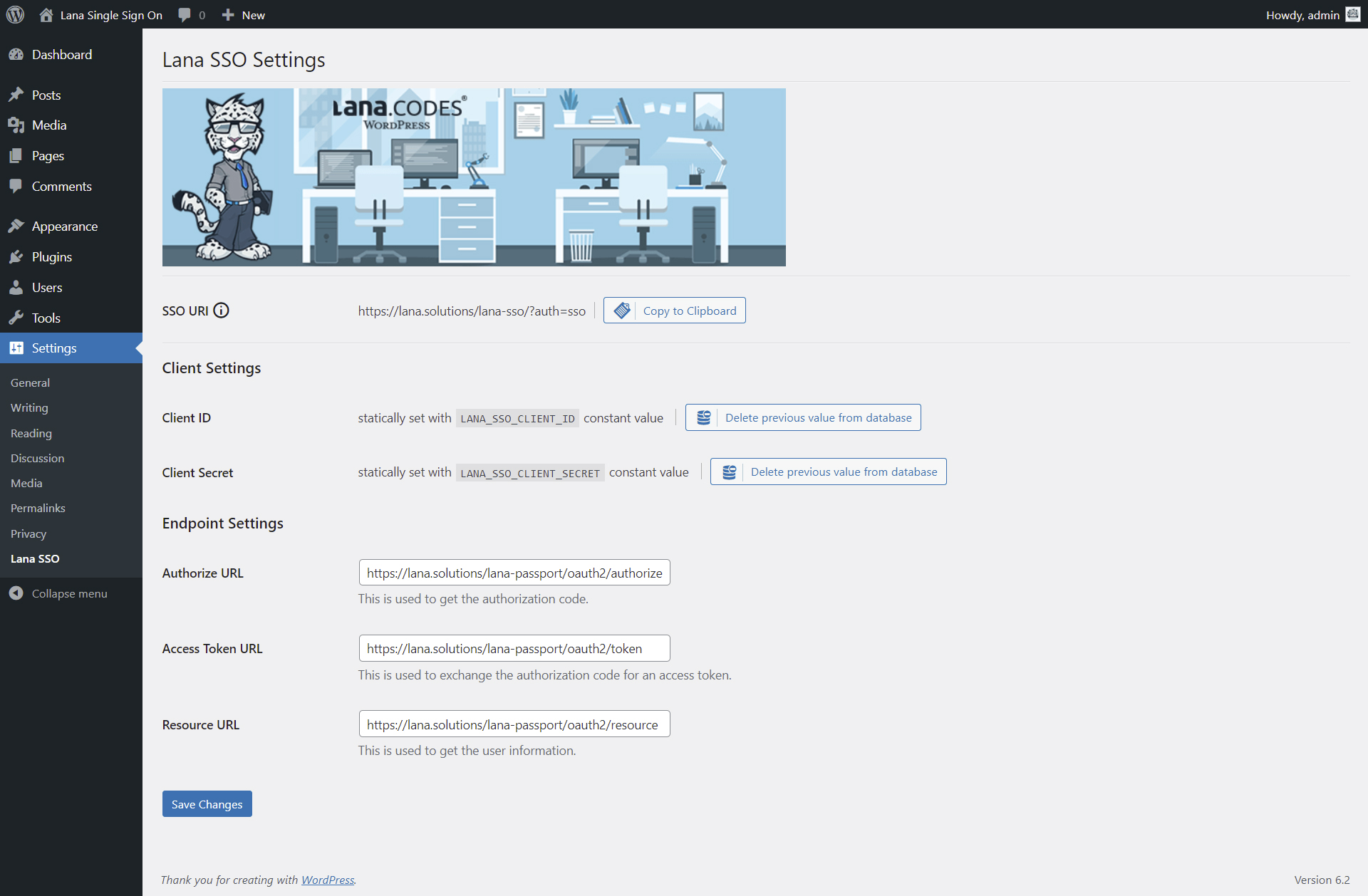The width and height of the screenshot is (1368, 896).
Task: Go to Pages menu
Action: 71,156
